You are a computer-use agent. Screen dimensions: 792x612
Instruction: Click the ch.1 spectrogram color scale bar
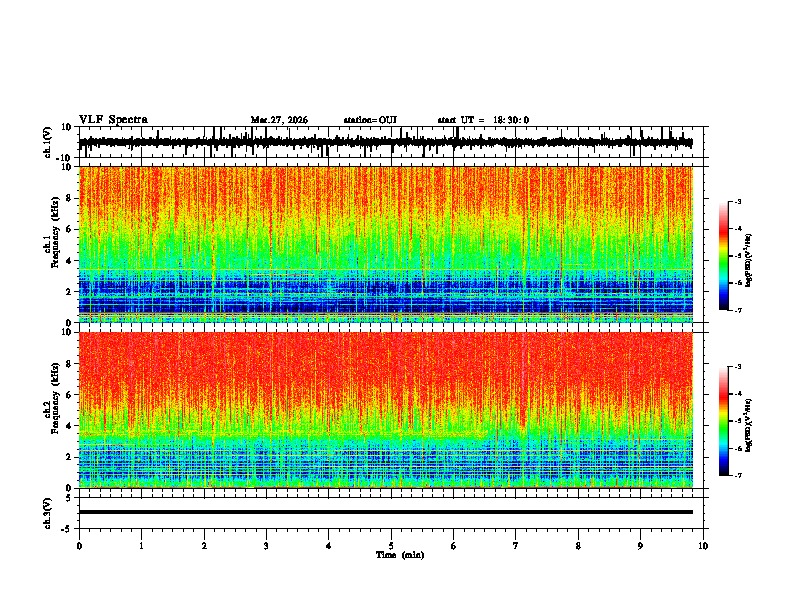point(724,256)
